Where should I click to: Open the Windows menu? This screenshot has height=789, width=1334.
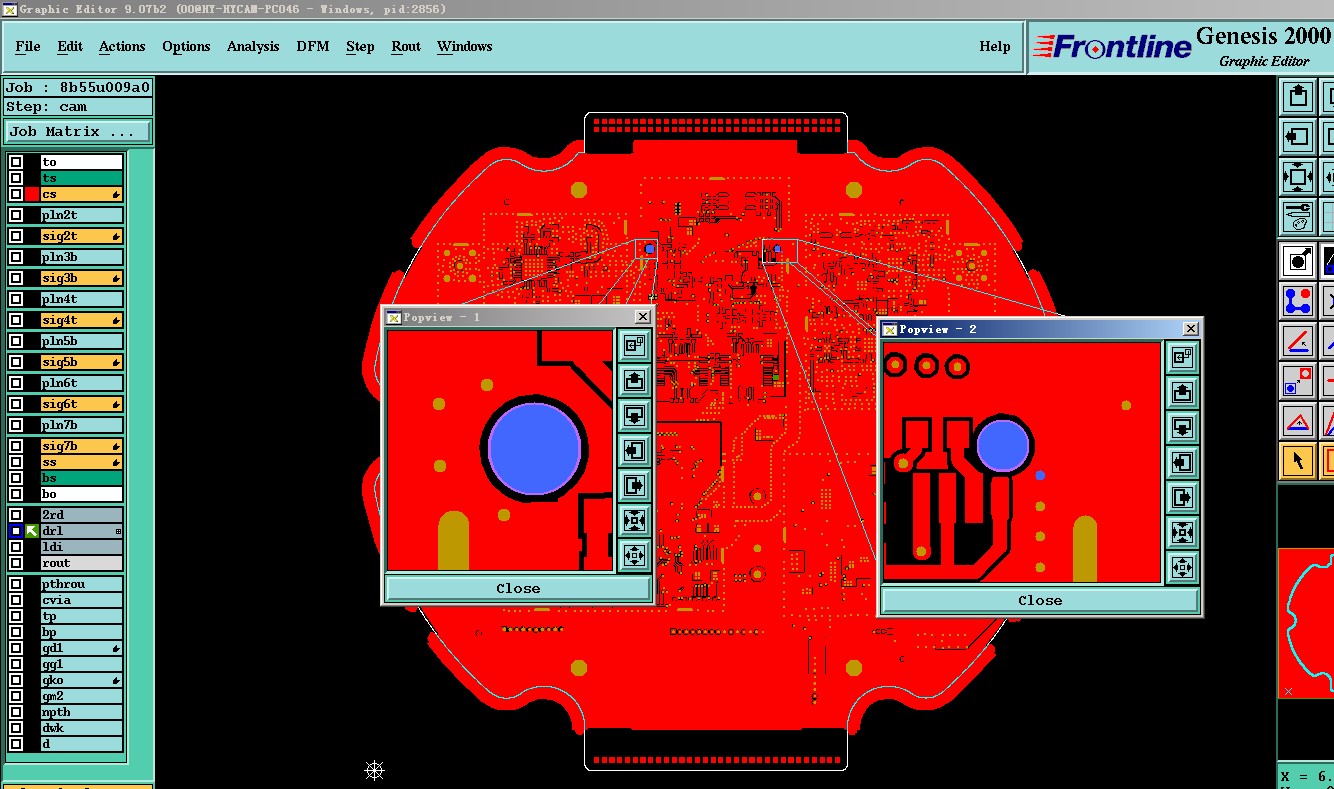coord(465,46)
